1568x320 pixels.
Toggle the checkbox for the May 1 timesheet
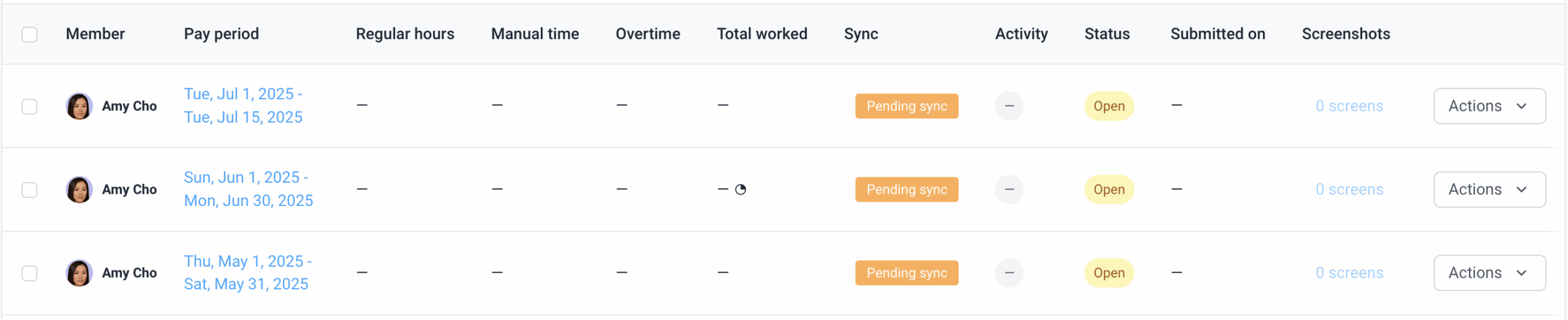(29, 273)
